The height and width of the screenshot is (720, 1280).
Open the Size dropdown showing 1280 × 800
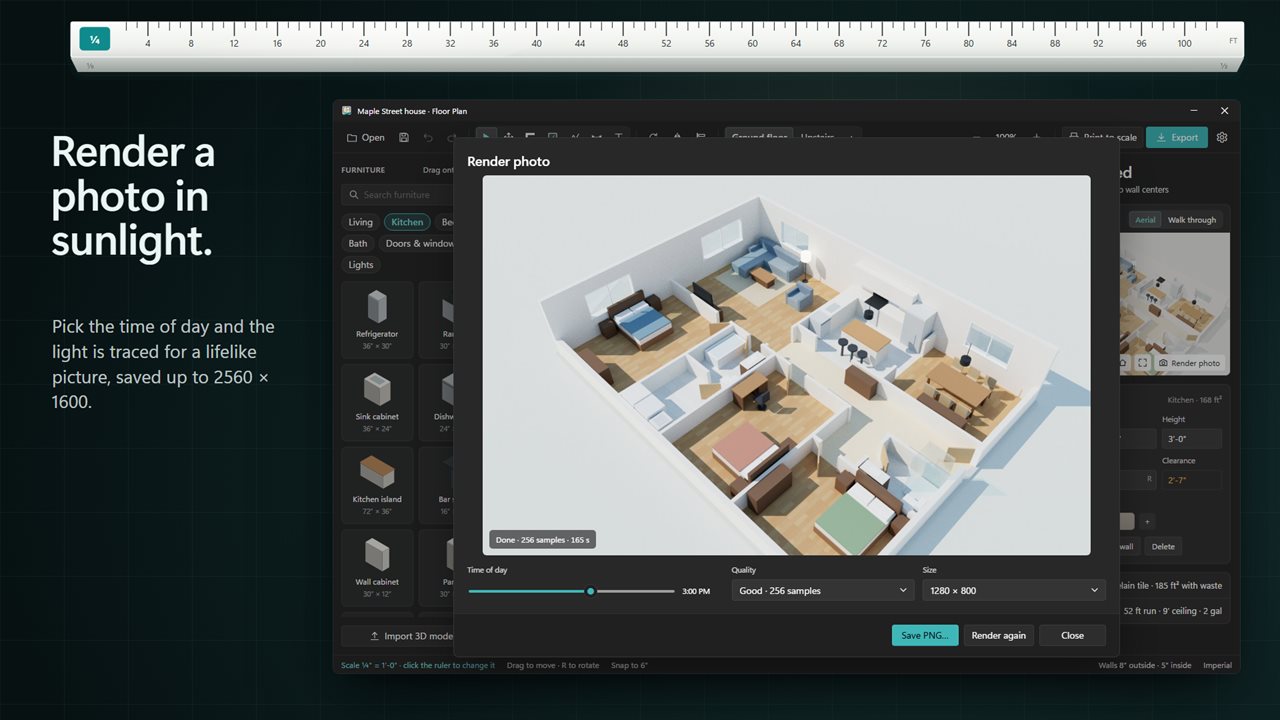coord(1013,591)
